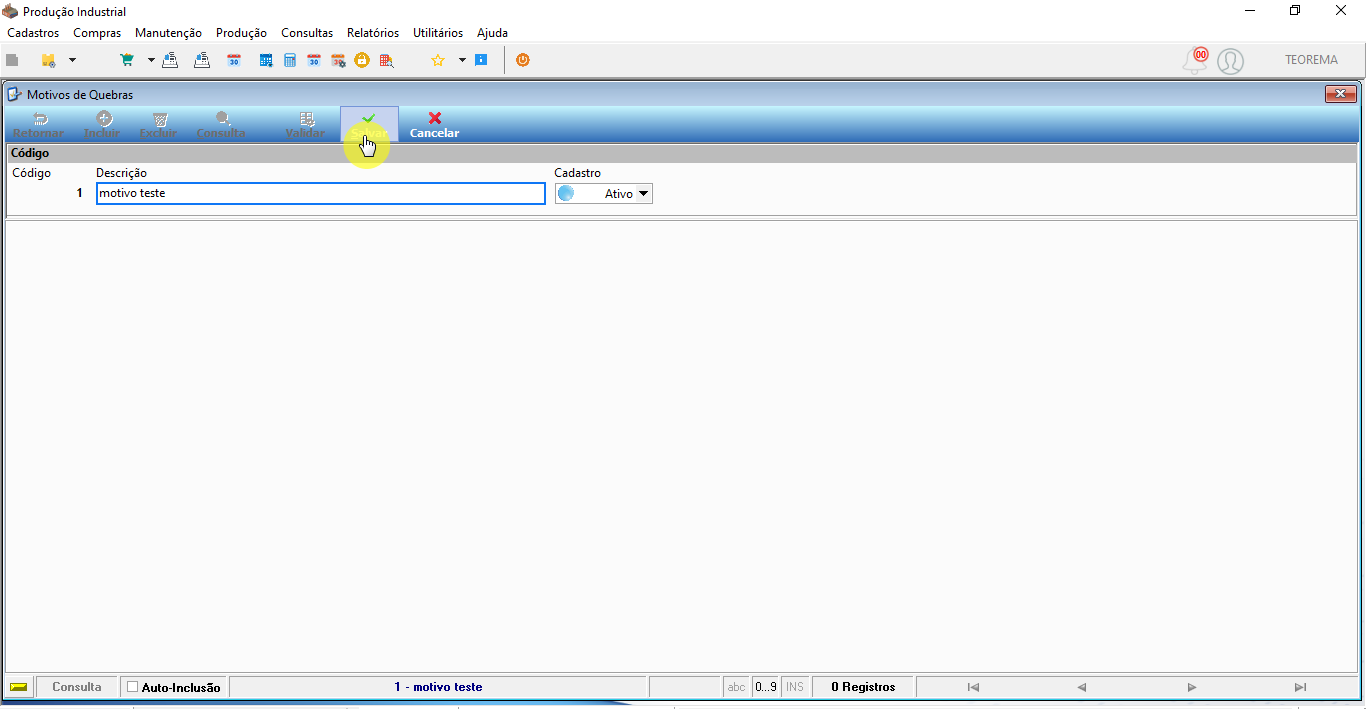This screenshot has height=709, width=1366.
Task: Click the abc indicator in the status bar
Action: pyautogui.click(x=737, y=687)
